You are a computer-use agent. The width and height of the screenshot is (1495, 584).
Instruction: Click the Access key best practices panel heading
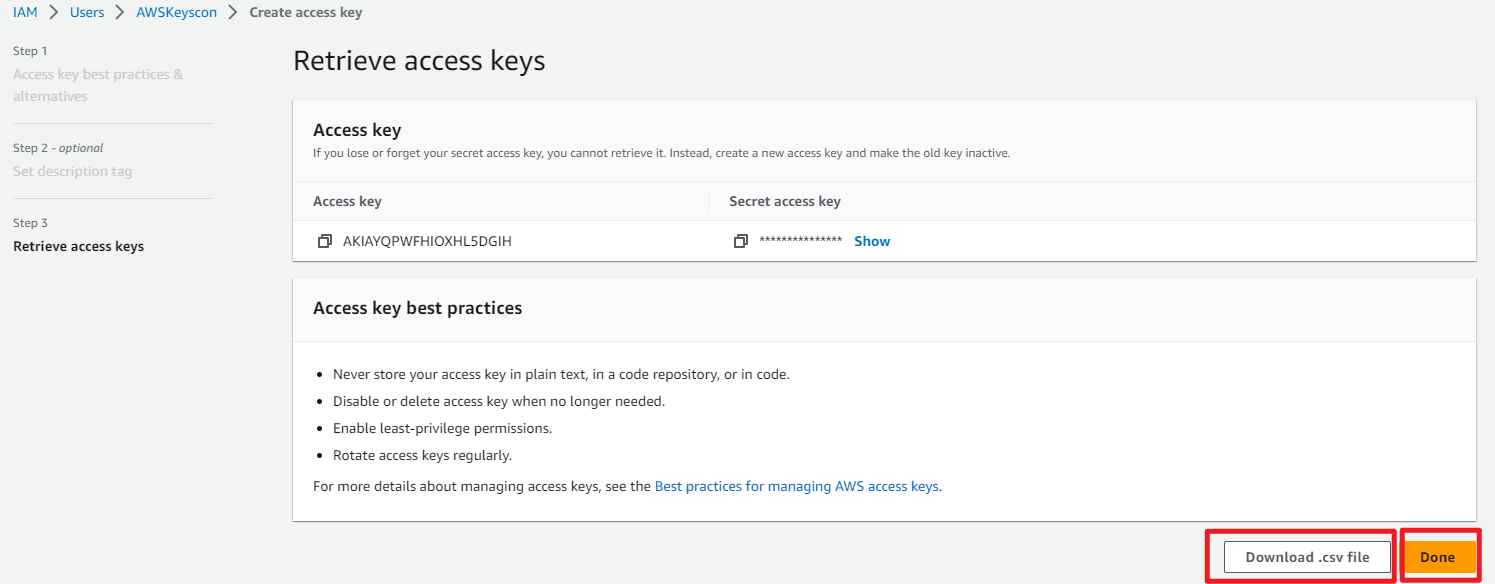pos(417,308)
